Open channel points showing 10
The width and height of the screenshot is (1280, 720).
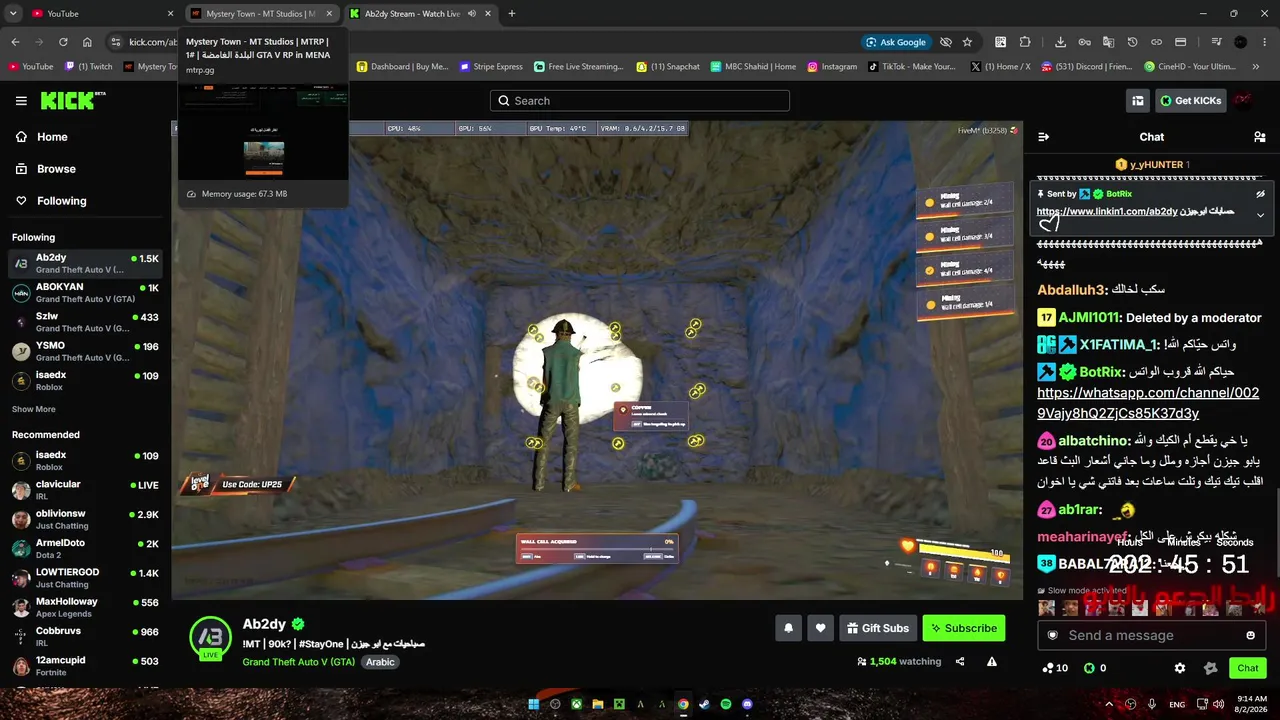[1055, 668]
